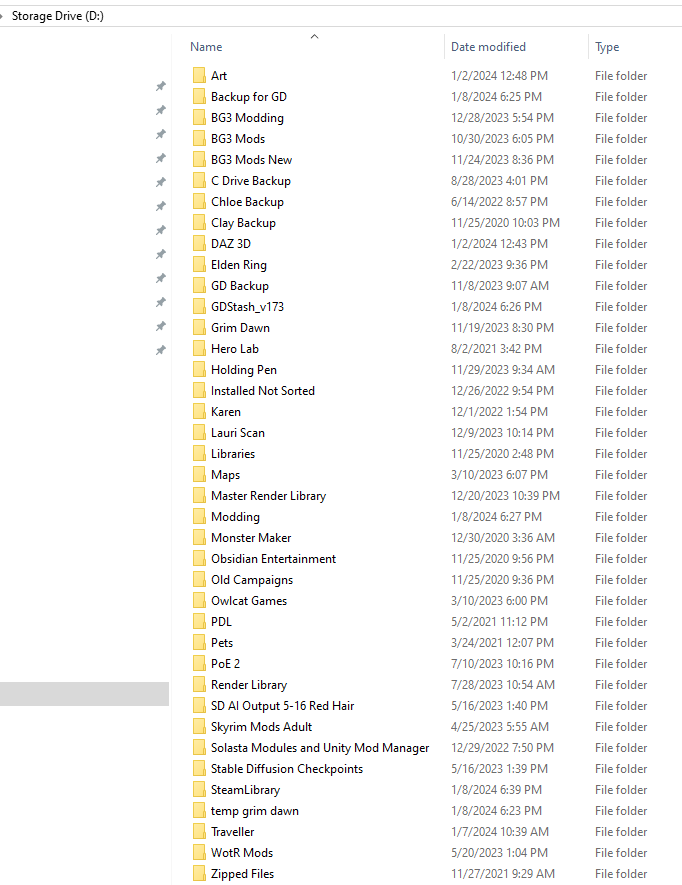Click the PDL folder icon
This screenshot has height=885, width=682.
(199, 621)
